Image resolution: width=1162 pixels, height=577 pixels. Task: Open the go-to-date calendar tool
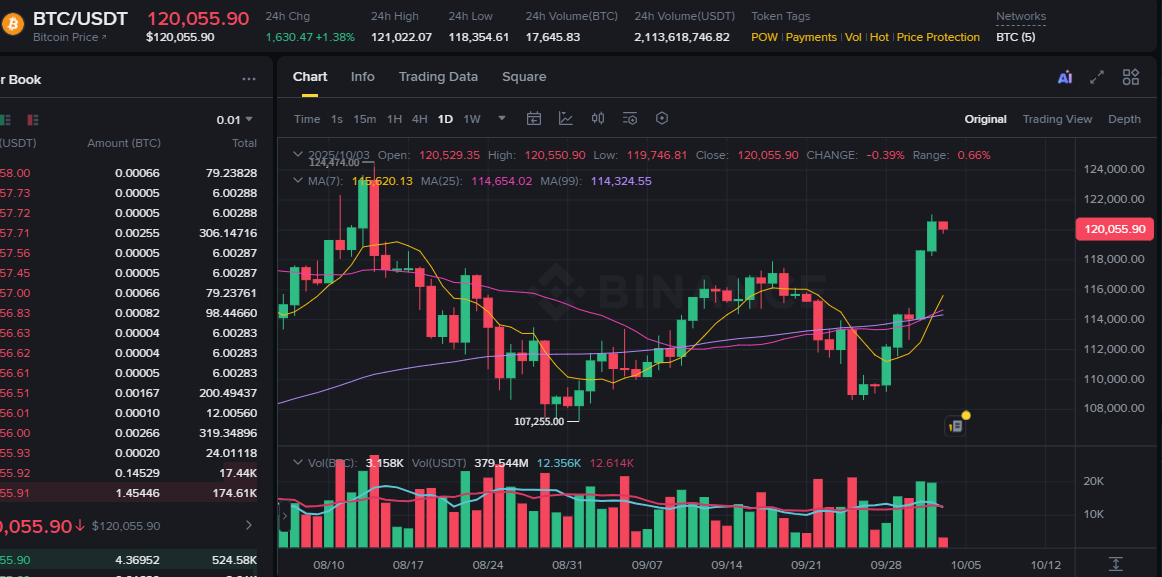tap(533, 118)
